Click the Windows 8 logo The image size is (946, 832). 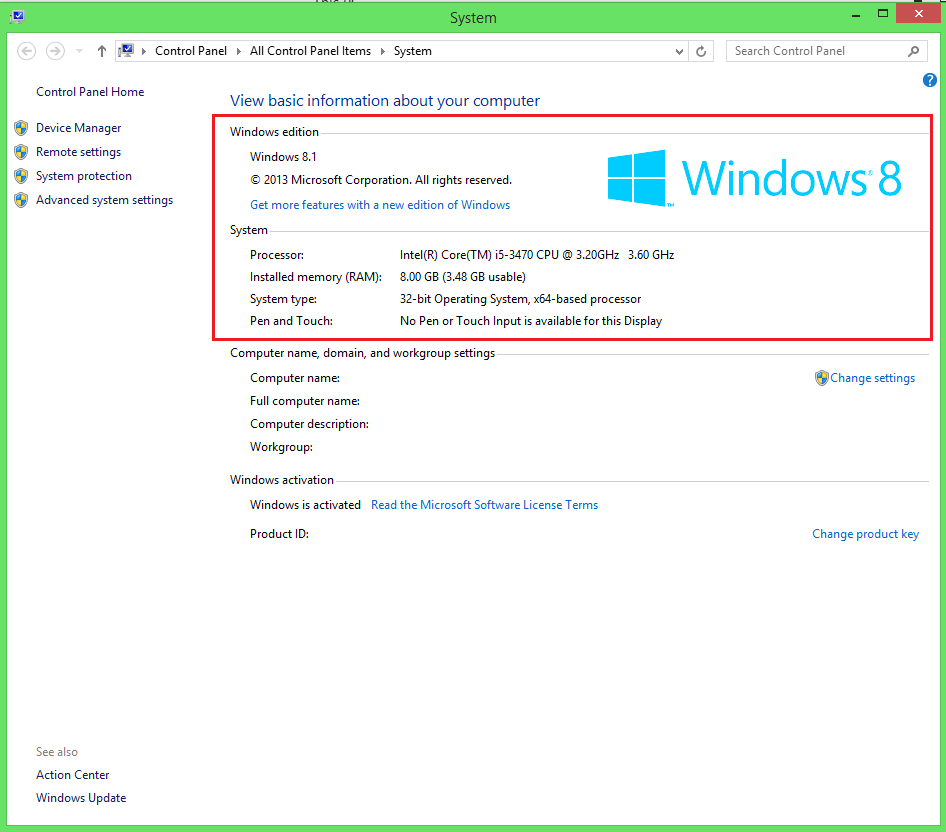[x=754, y=178]
